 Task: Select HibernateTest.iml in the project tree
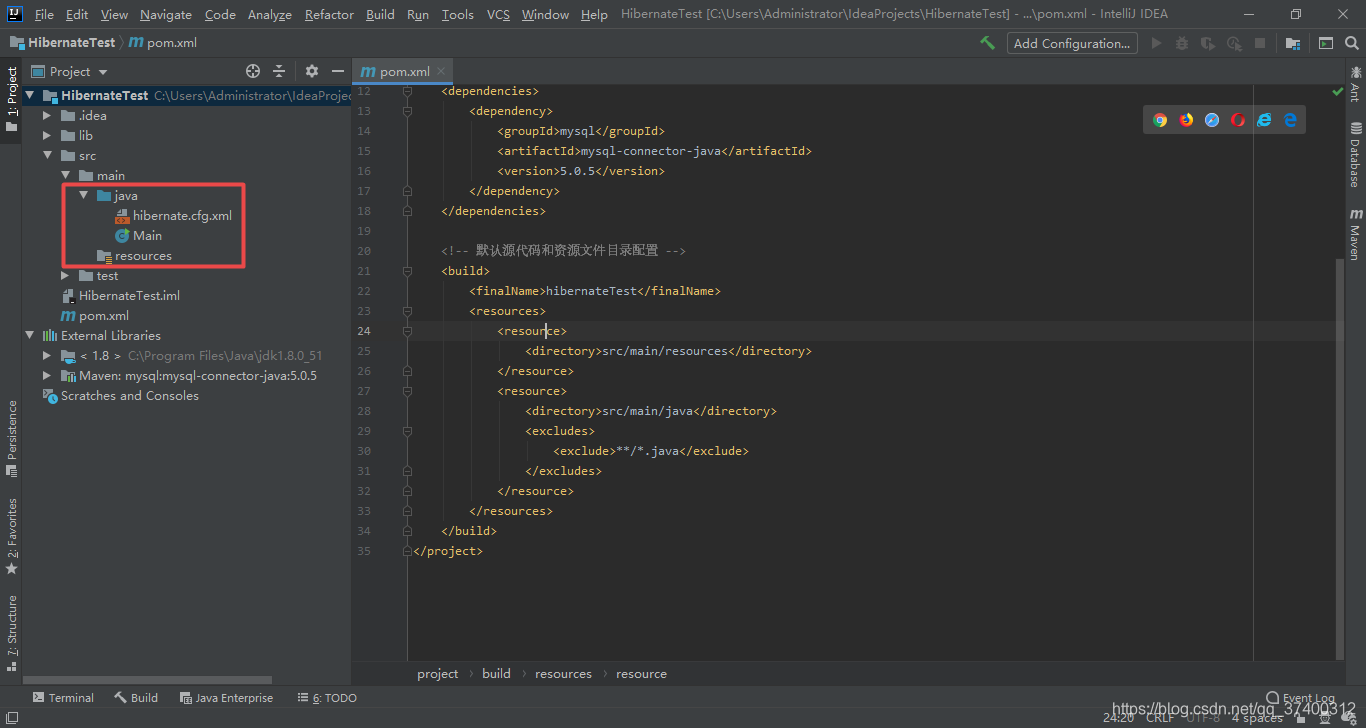[120, 296]
